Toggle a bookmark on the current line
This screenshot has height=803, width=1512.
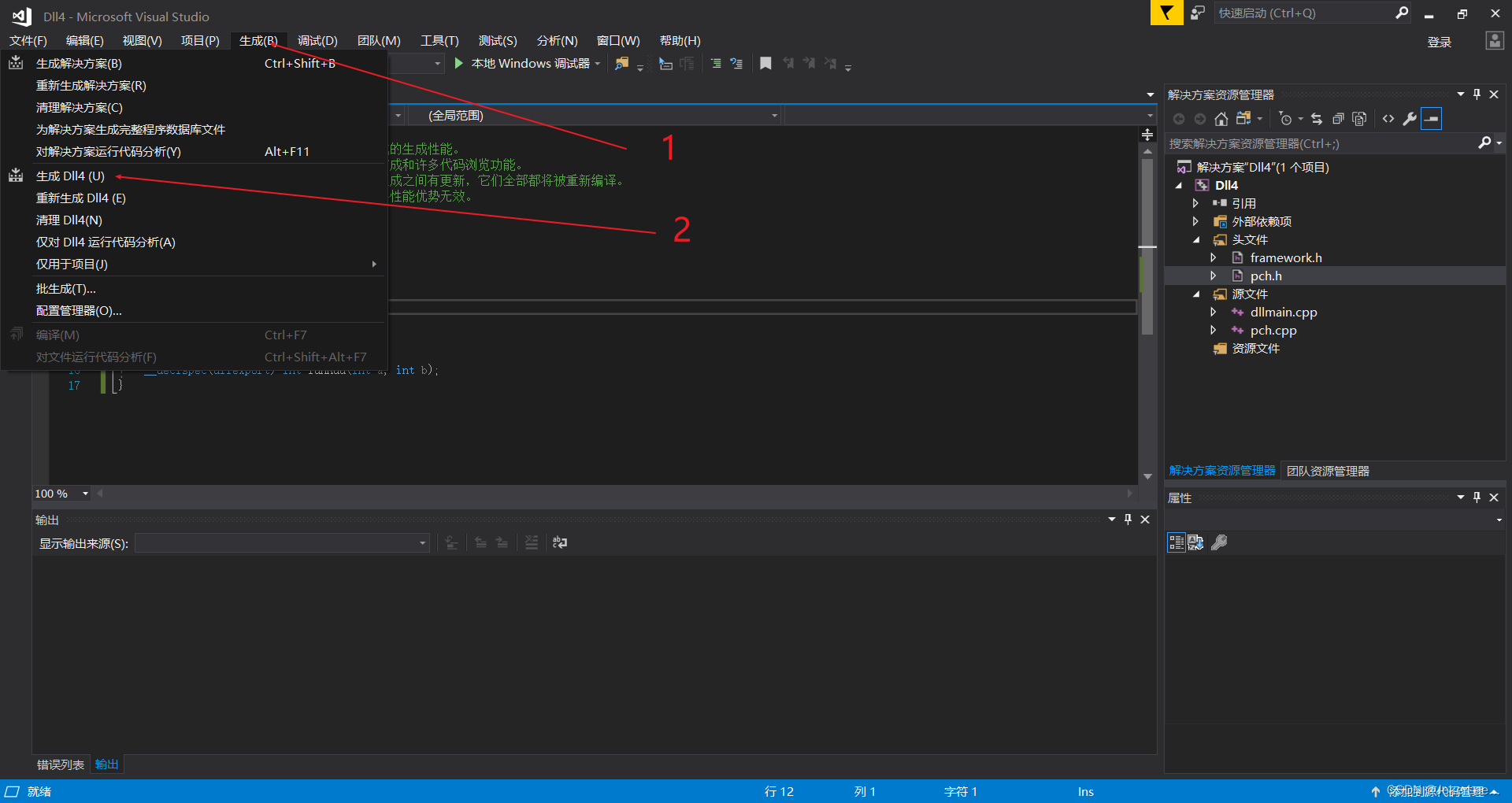point(765,64)
